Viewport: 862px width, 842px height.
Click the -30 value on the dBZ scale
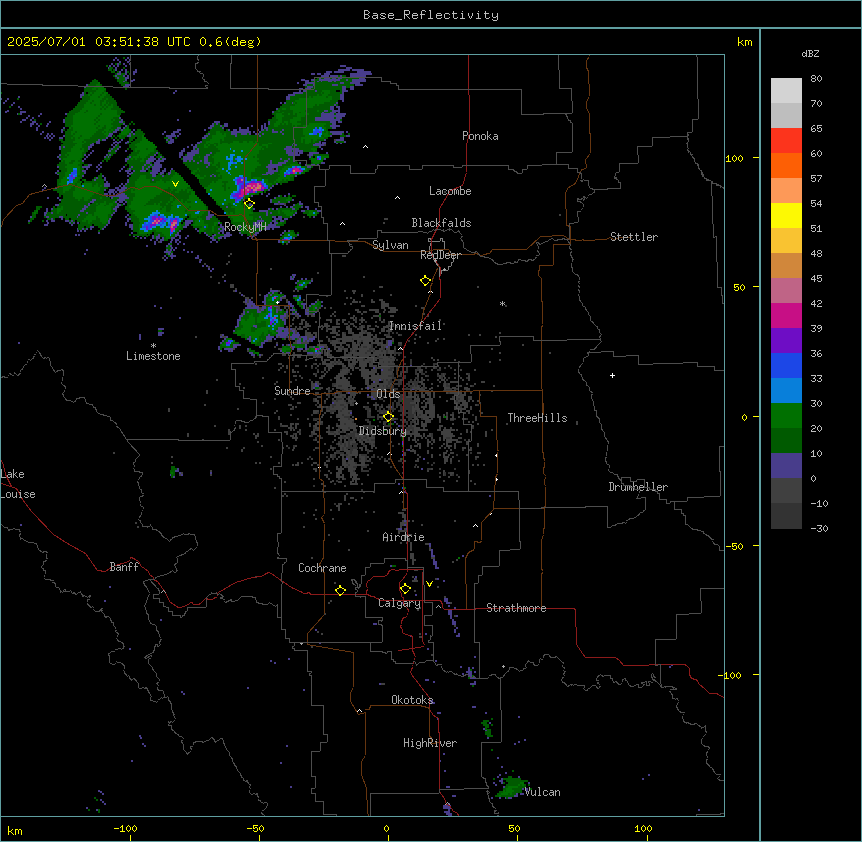click(819, 528)
